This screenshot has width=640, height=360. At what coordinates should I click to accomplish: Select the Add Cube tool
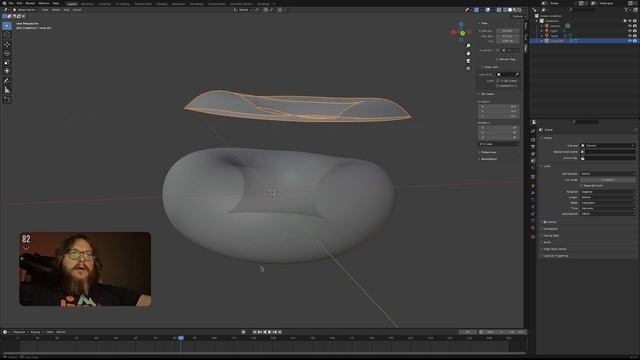tap(7, 100)
